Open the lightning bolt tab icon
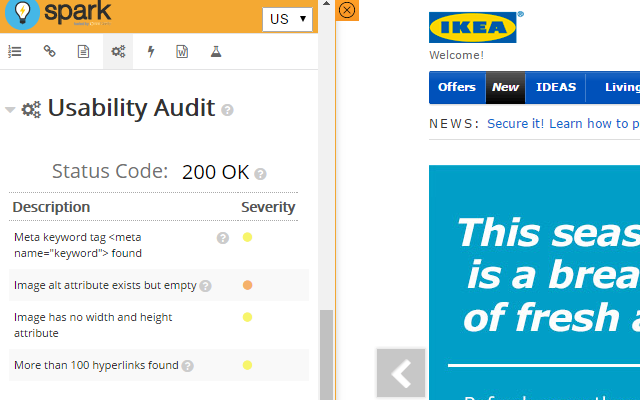 pyautogui.click(x=151, y=52)
